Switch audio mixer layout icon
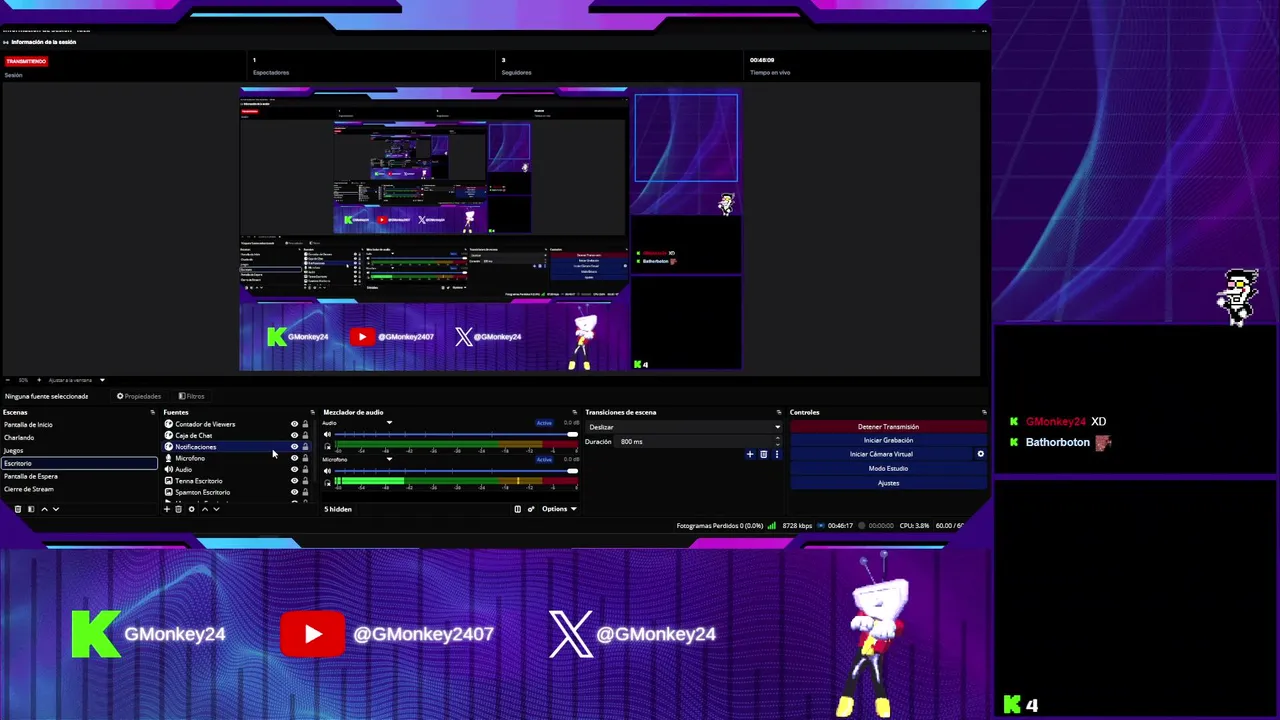This screenshot has width=1280, height=720. [x=517, y=509]
